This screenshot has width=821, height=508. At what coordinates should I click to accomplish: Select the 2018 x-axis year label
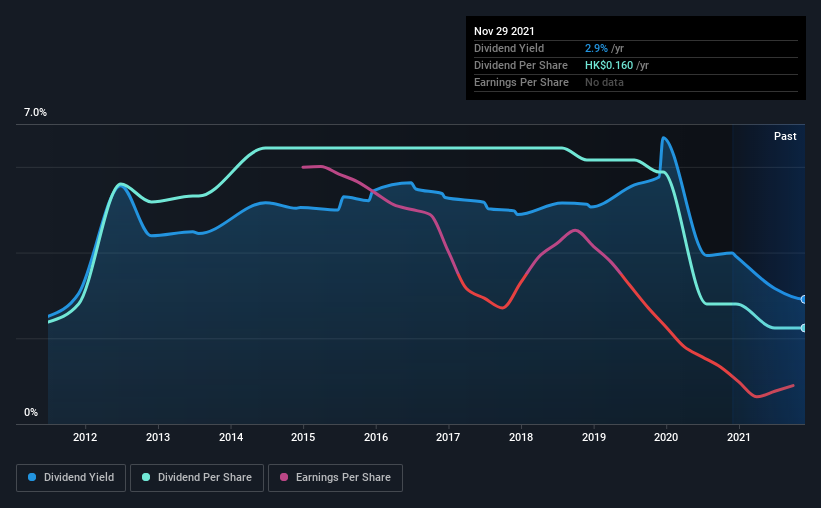tap(521, 437)
